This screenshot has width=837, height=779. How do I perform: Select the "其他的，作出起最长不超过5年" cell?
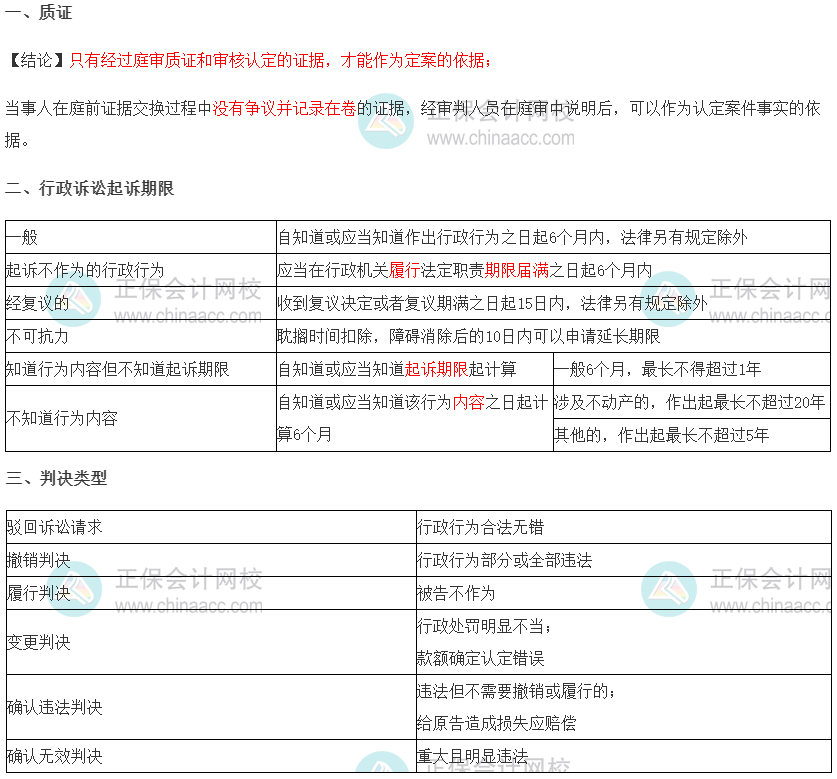(661, 435)
